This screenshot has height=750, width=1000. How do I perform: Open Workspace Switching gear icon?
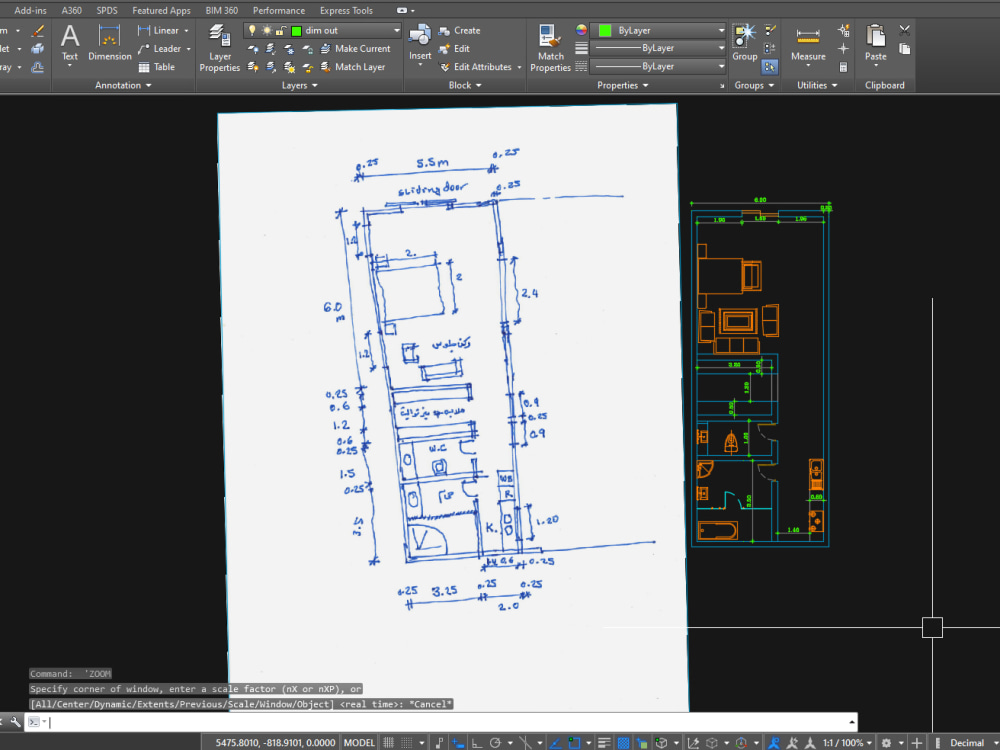(886, 743)
